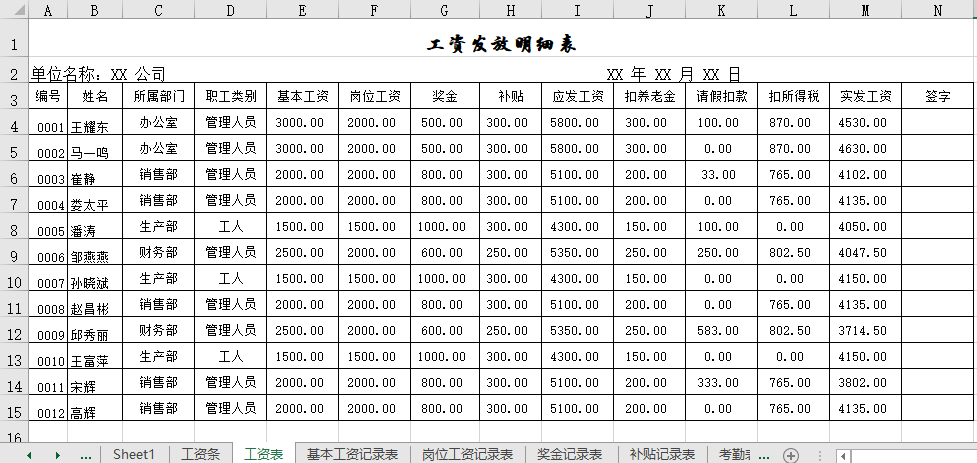This screenshot has width=977, height=463.
Task: Switch to the Sheet1 tab
Action: tap(134, 454)
